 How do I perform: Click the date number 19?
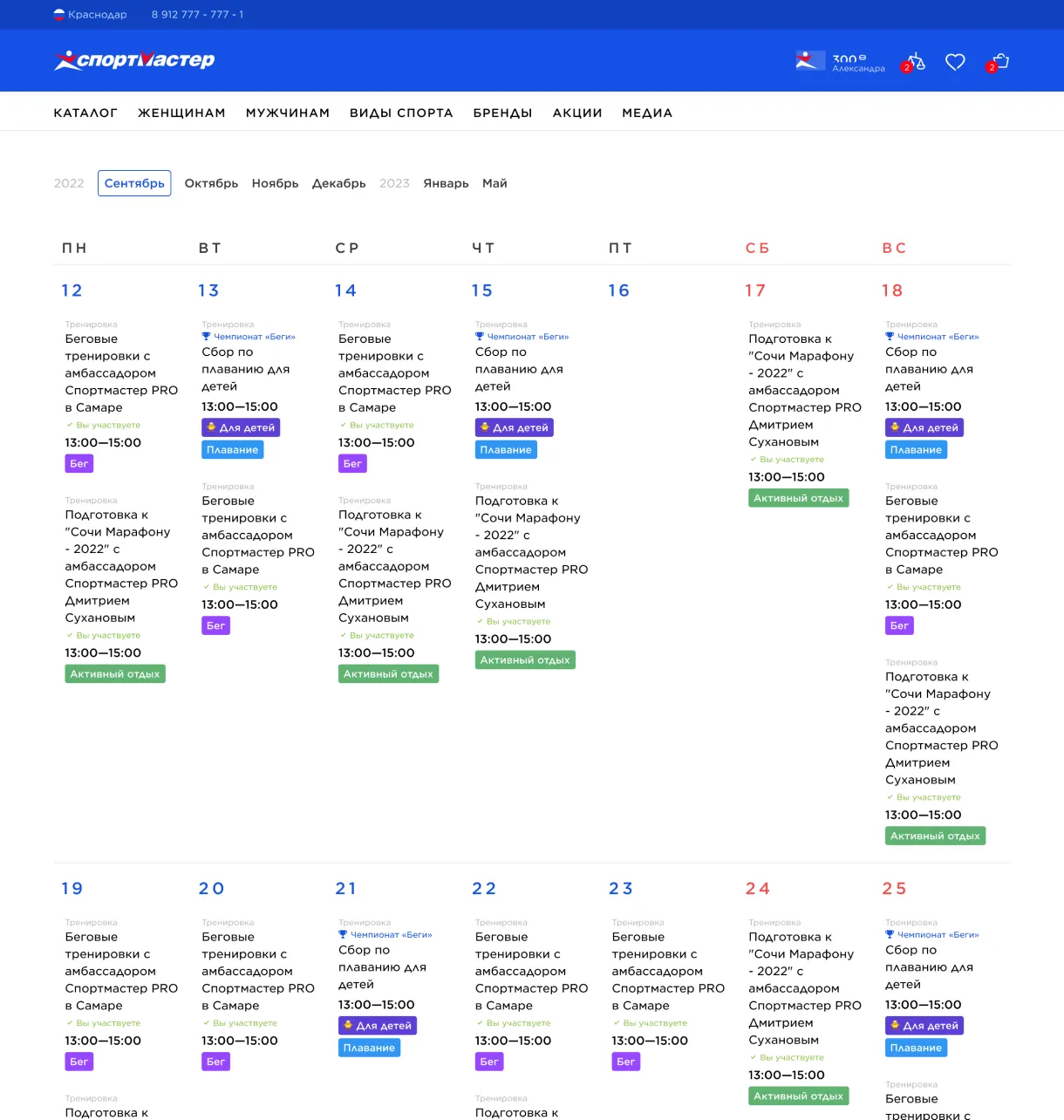[x=72, y=889]
